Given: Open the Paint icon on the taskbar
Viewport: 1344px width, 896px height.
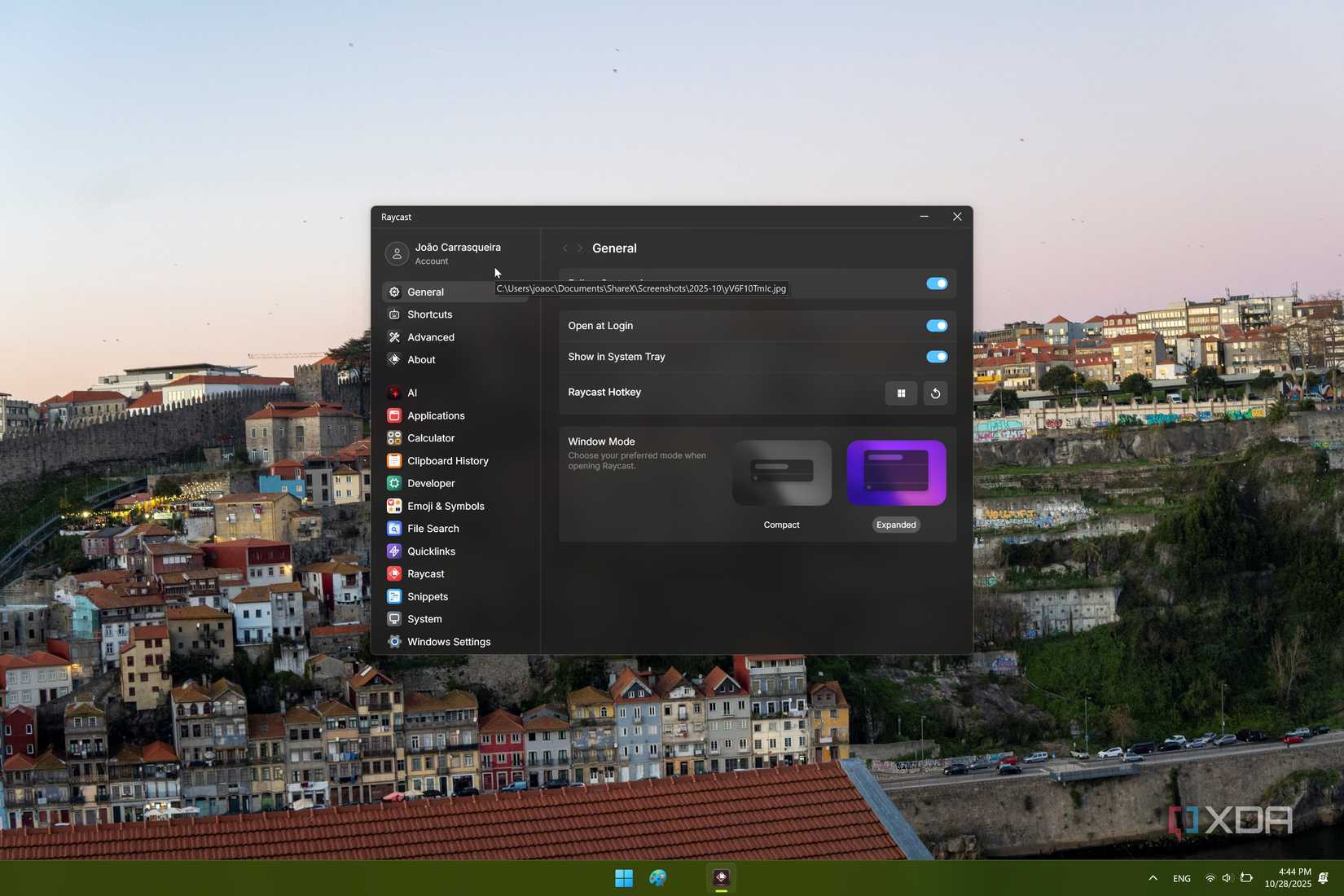Looking at the screenshot, I should click(x=657, y=877).
